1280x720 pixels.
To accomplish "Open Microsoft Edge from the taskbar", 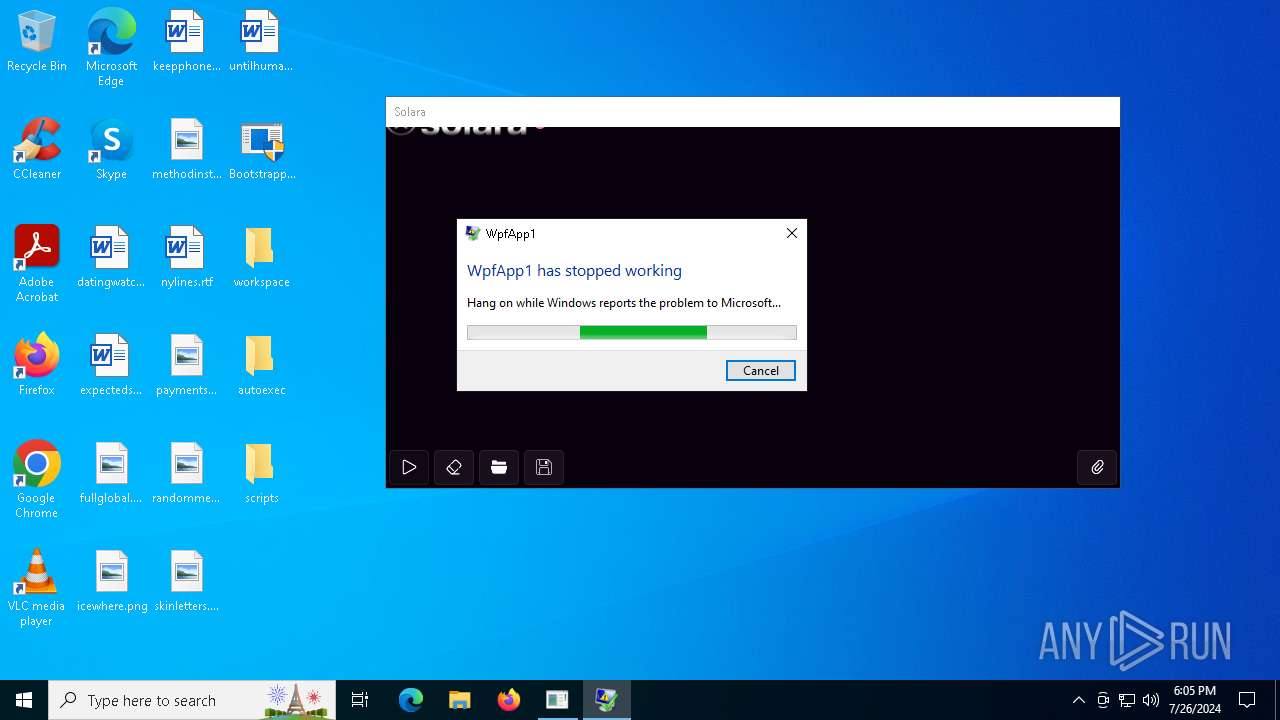I will click(x=411, y=700).
